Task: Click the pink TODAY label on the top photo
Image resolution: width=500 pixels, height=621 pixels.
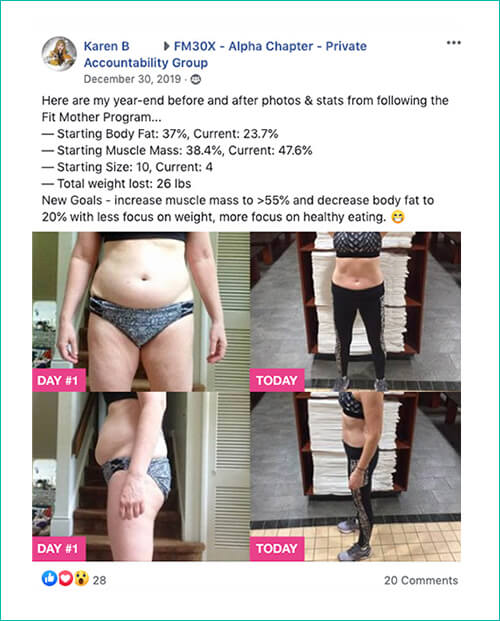Action: pos(277,380)
